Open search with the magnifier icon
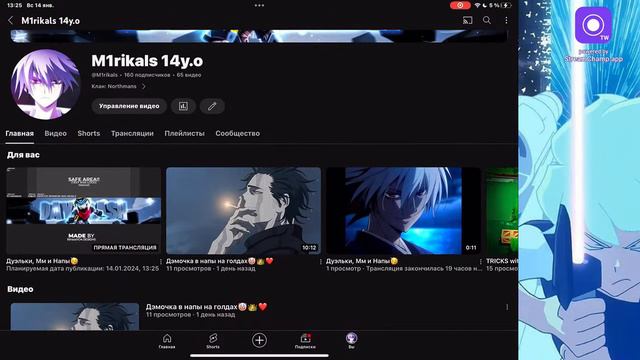The height and width of the screenshot is (360, 640). tap(487, 20)
